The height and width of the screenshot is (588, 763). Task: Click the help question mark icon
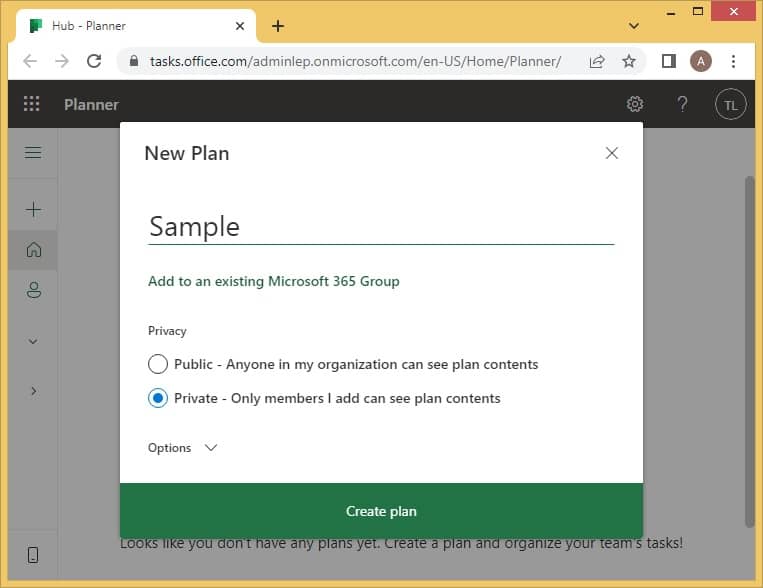pos(682,104)
